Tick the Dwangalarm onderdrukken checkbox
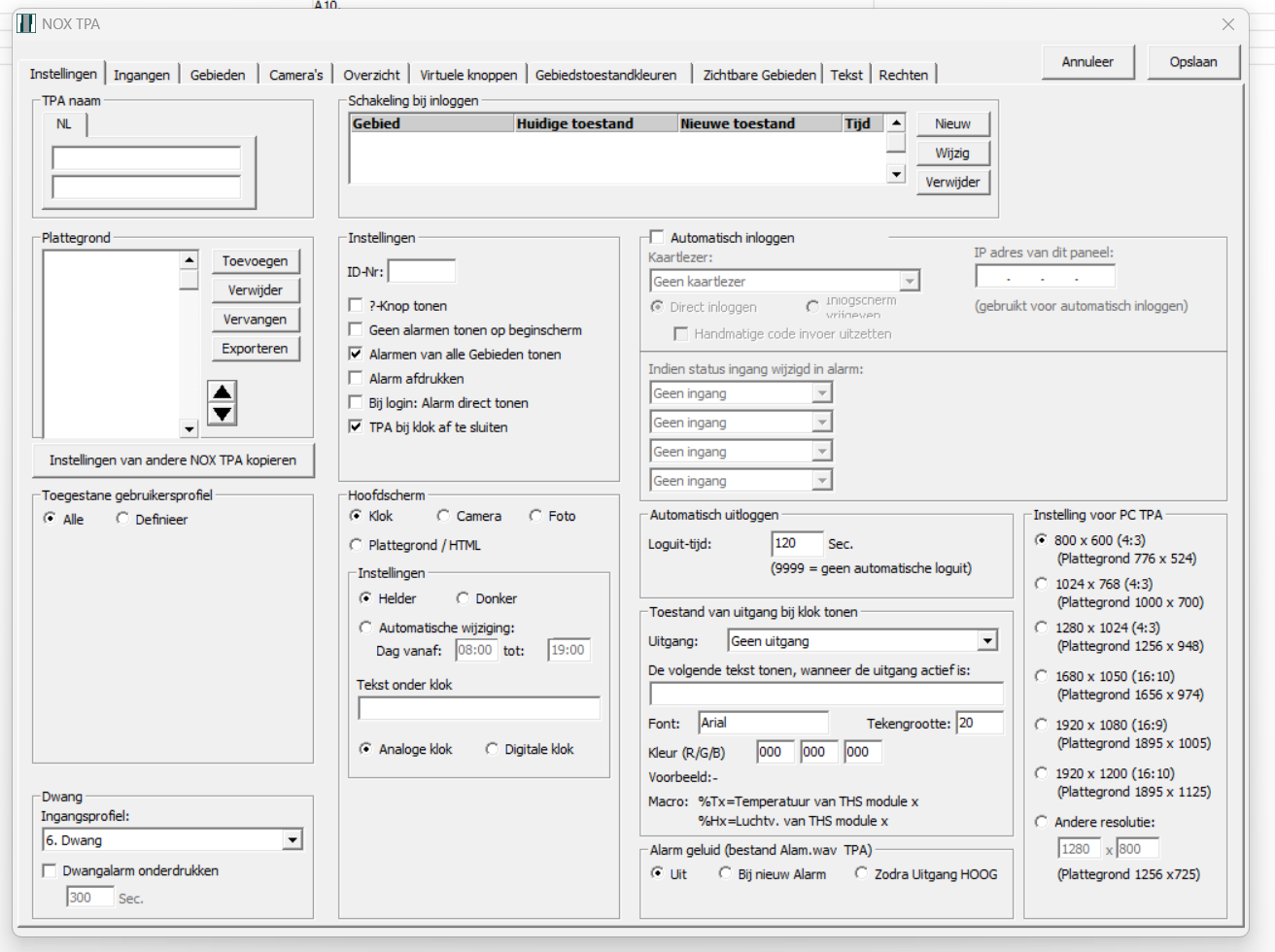Screen dimensions: 1275x952 pyautogui.click(x=50, y=870)
